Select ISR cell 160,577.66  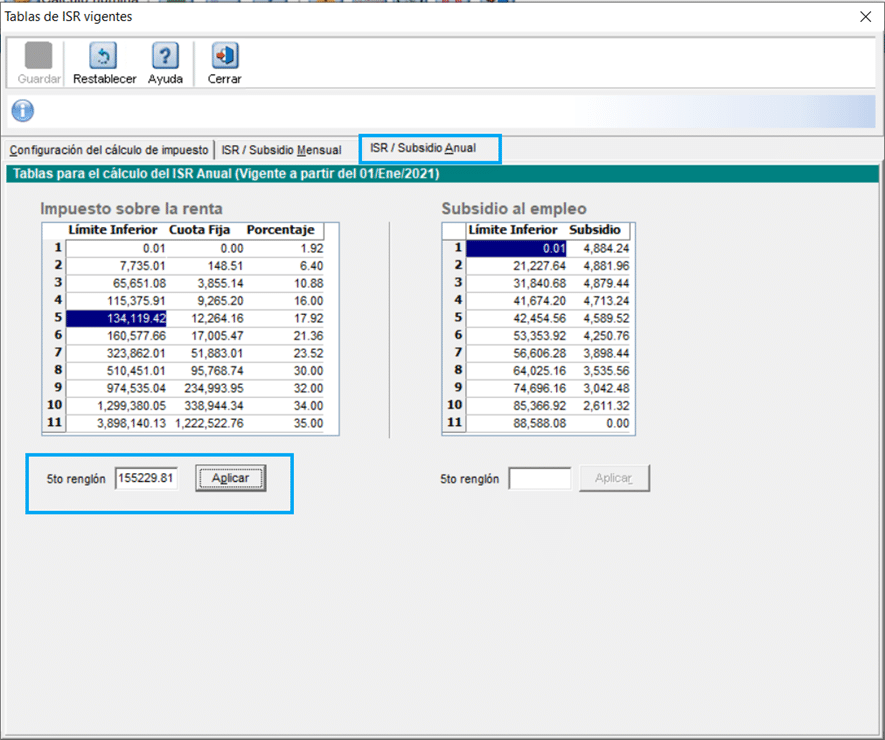coord(116,336)
